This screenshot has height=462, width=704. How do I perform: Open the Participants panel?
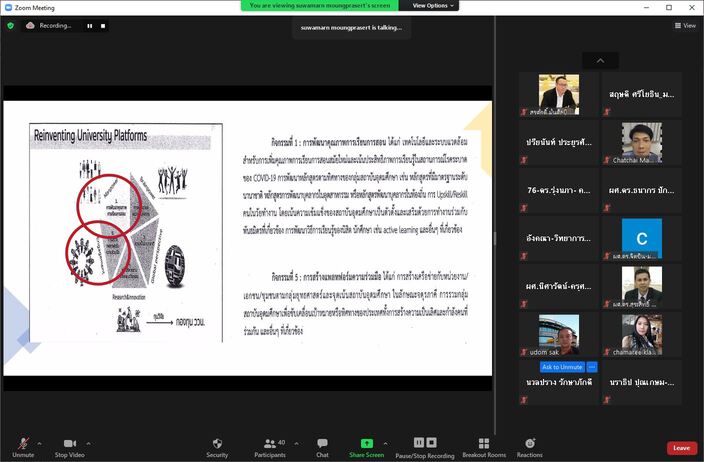tap(270, 448)
